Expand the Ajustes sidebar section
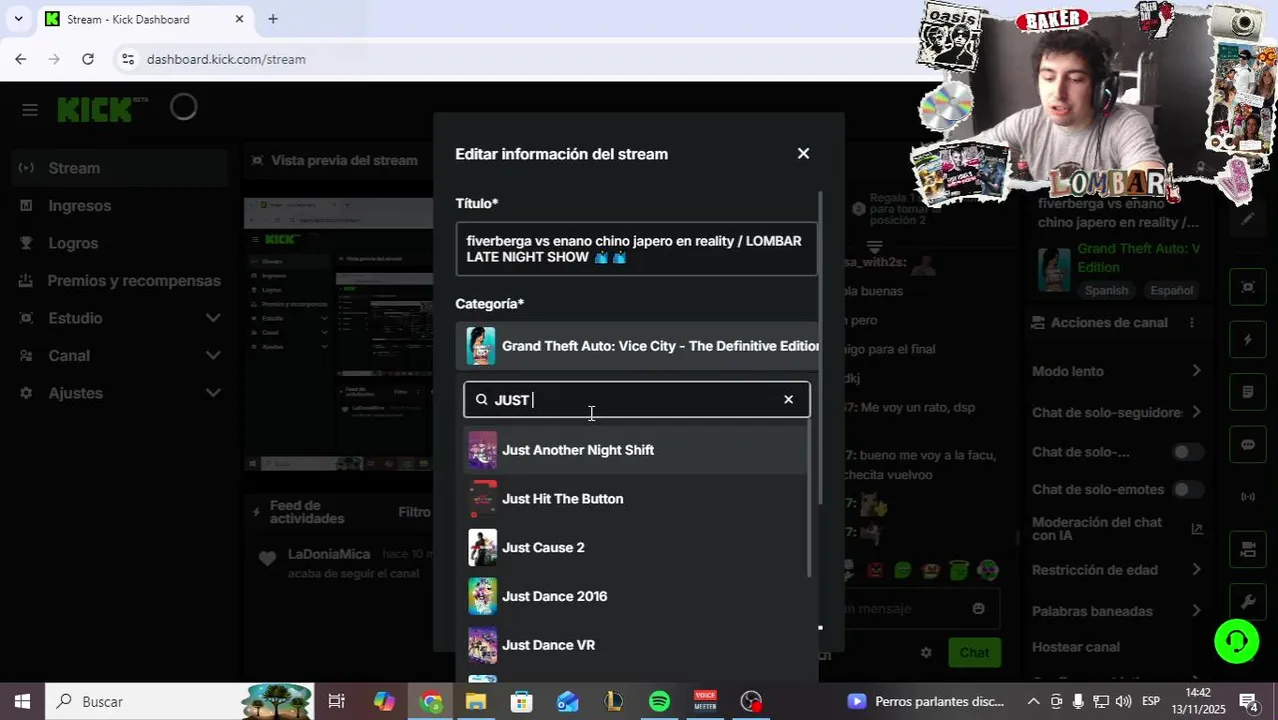Viewport: 1278px width, 720px height. (120, 393)
